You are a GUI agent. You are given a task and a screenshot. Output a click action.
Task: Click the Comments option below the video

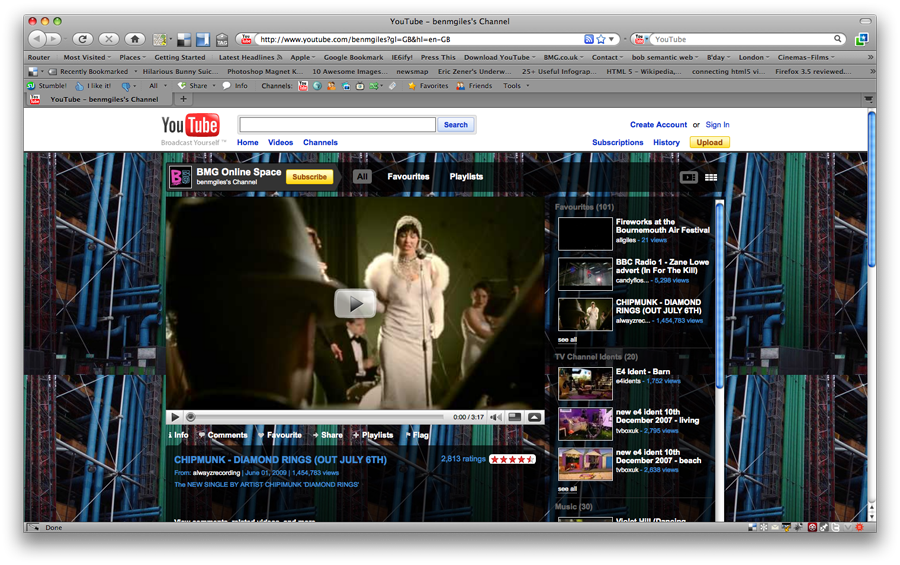(x=223, y=435)
